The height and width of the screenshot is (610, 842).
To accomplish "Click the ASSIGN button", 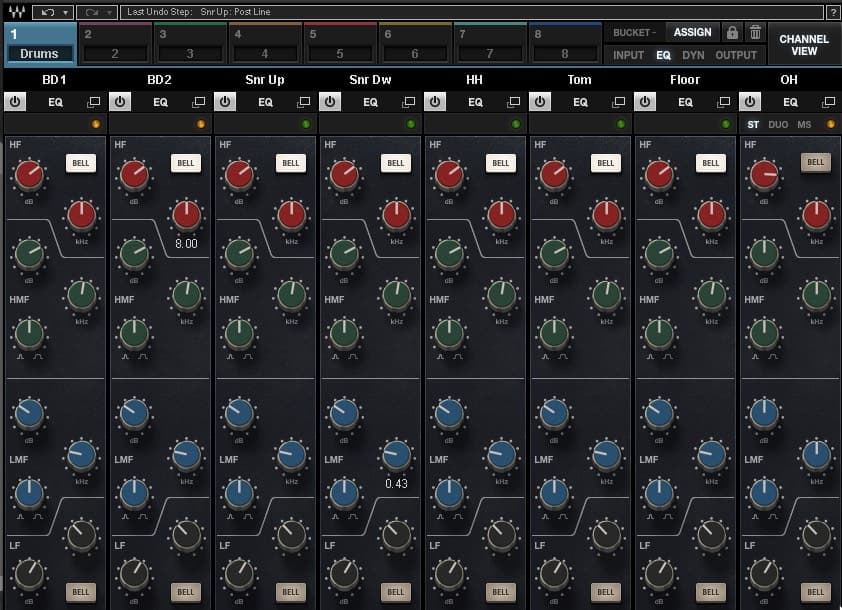I will click(x=692, y=32).
